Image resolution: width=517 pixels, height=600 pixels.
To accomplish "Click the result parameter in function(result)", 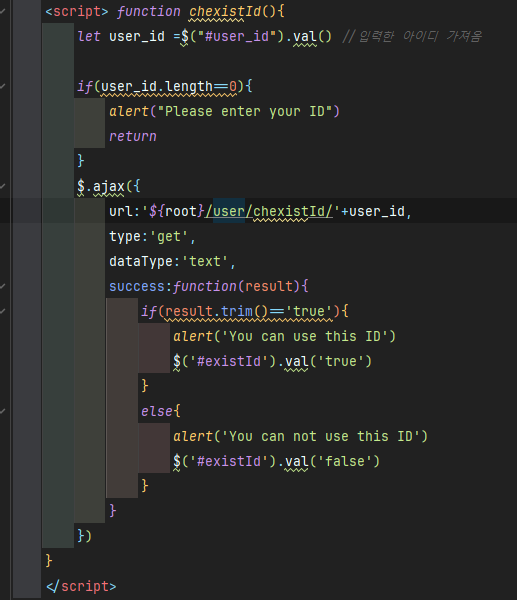I will pos(269,286).
